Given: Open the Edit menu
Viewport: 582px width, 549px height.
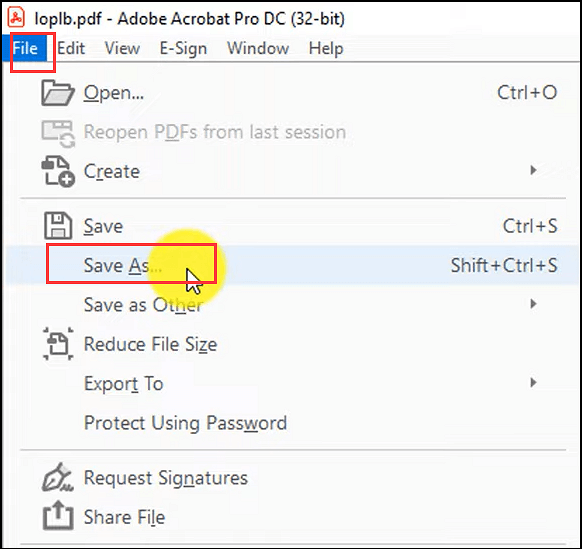Looking at the screenshot, I should 71,49.
